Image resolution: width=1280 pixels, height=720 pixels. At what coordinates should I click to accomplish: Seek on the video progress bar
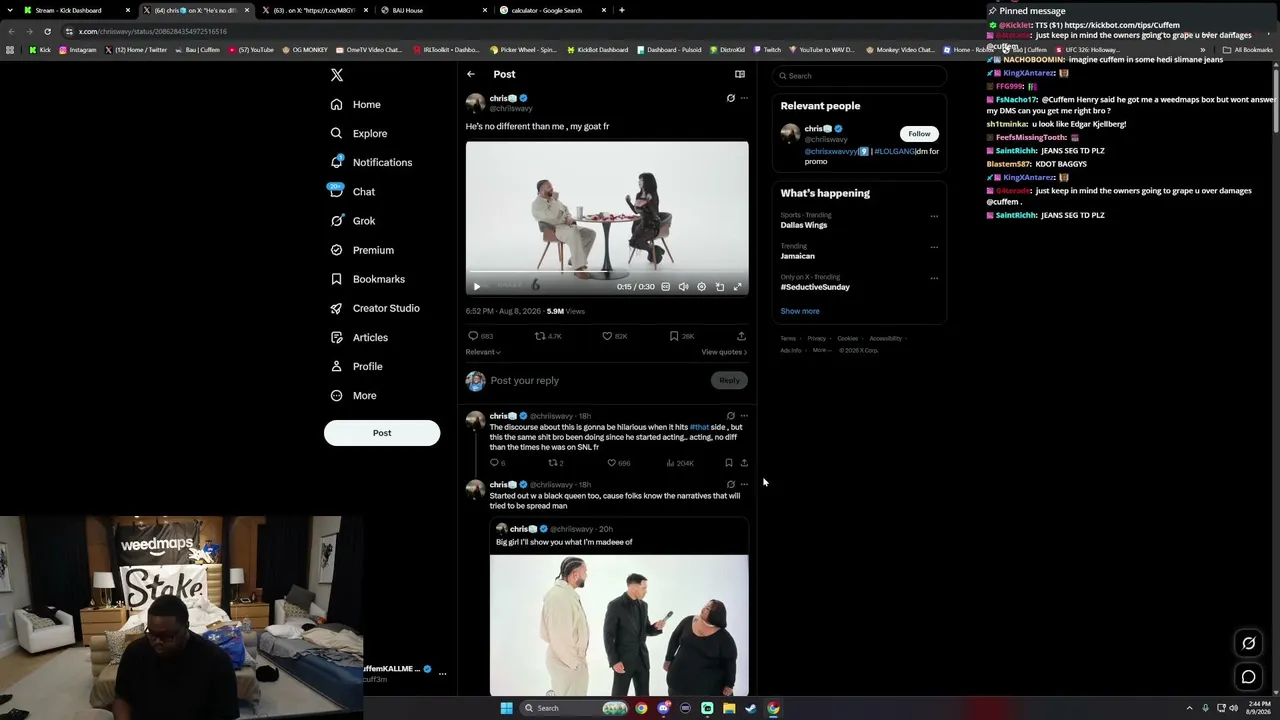click(x=607, y=272)
